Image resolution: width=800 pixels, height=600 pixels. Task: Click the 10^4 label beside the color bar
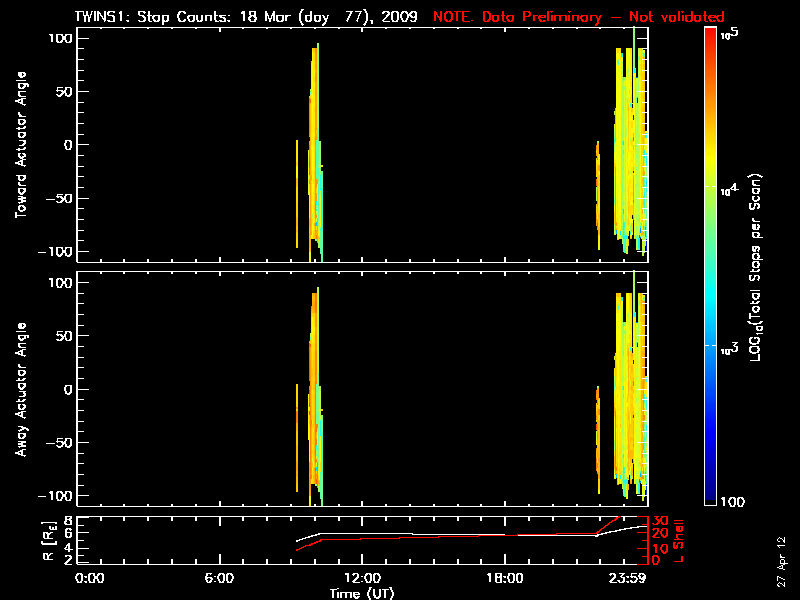[730, 187]
